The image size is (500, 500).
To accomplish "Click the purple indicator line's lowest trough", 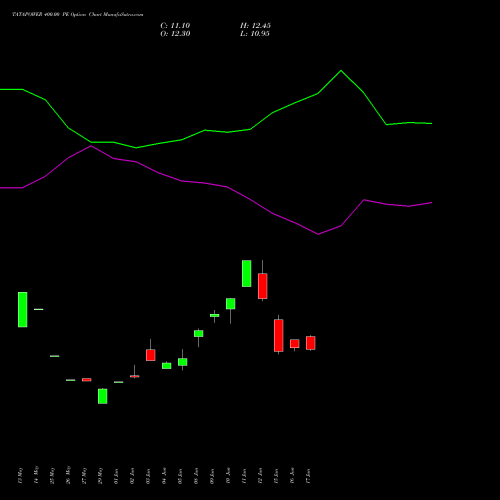I will (318, 234).
